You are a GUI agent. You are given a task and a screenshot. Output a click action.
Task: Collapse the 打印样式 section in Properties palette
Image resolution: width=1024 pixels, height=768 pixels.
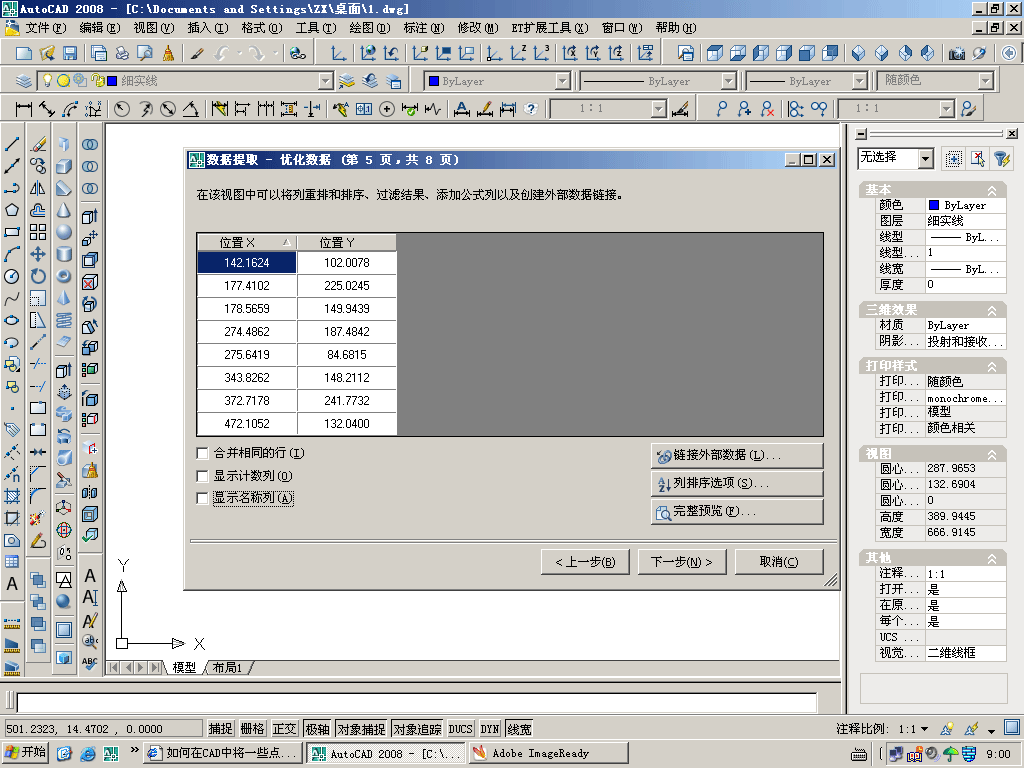(991, 366)
